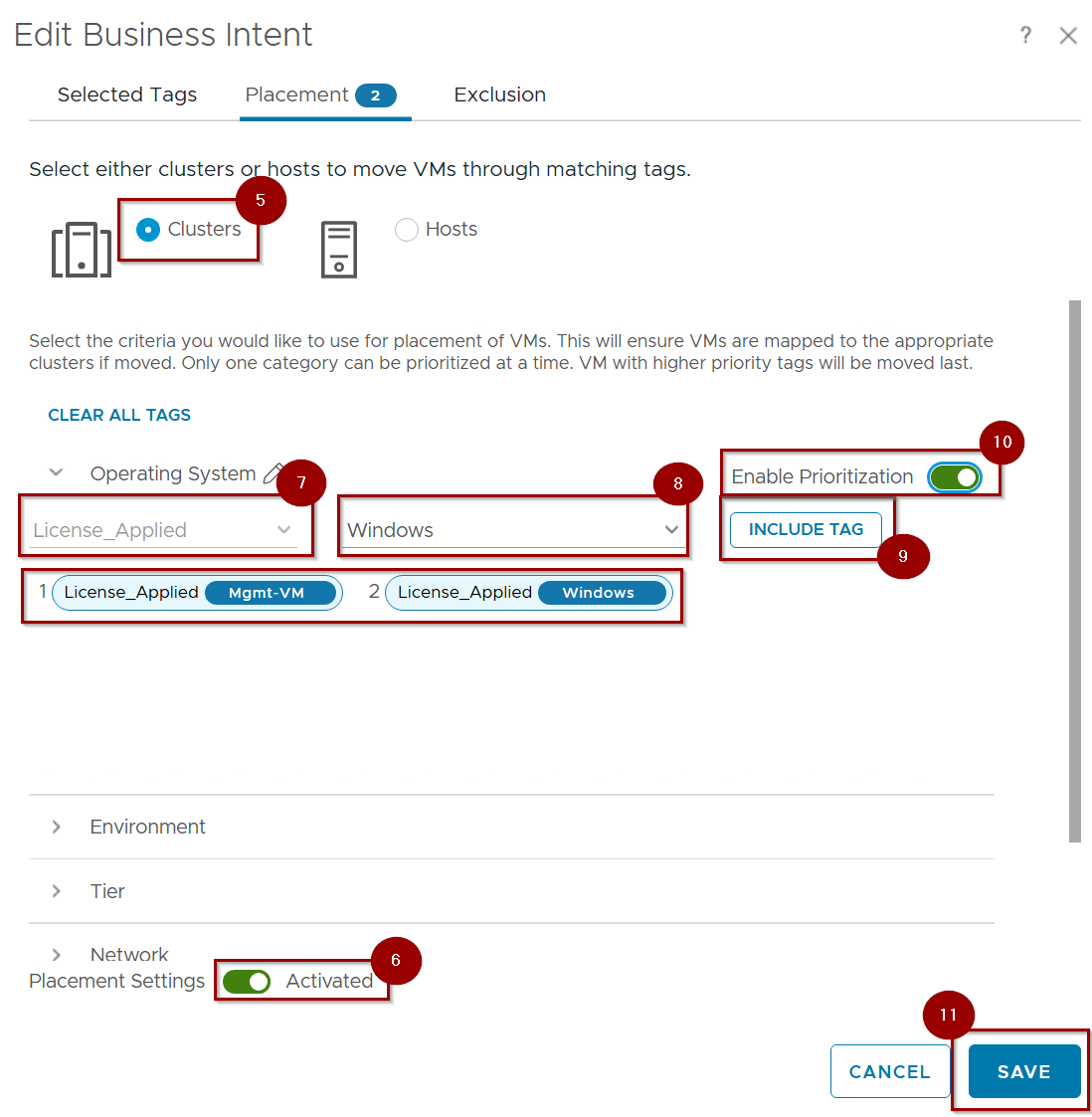
Task: Switch to the Exclusion tab
Action: 499,95
